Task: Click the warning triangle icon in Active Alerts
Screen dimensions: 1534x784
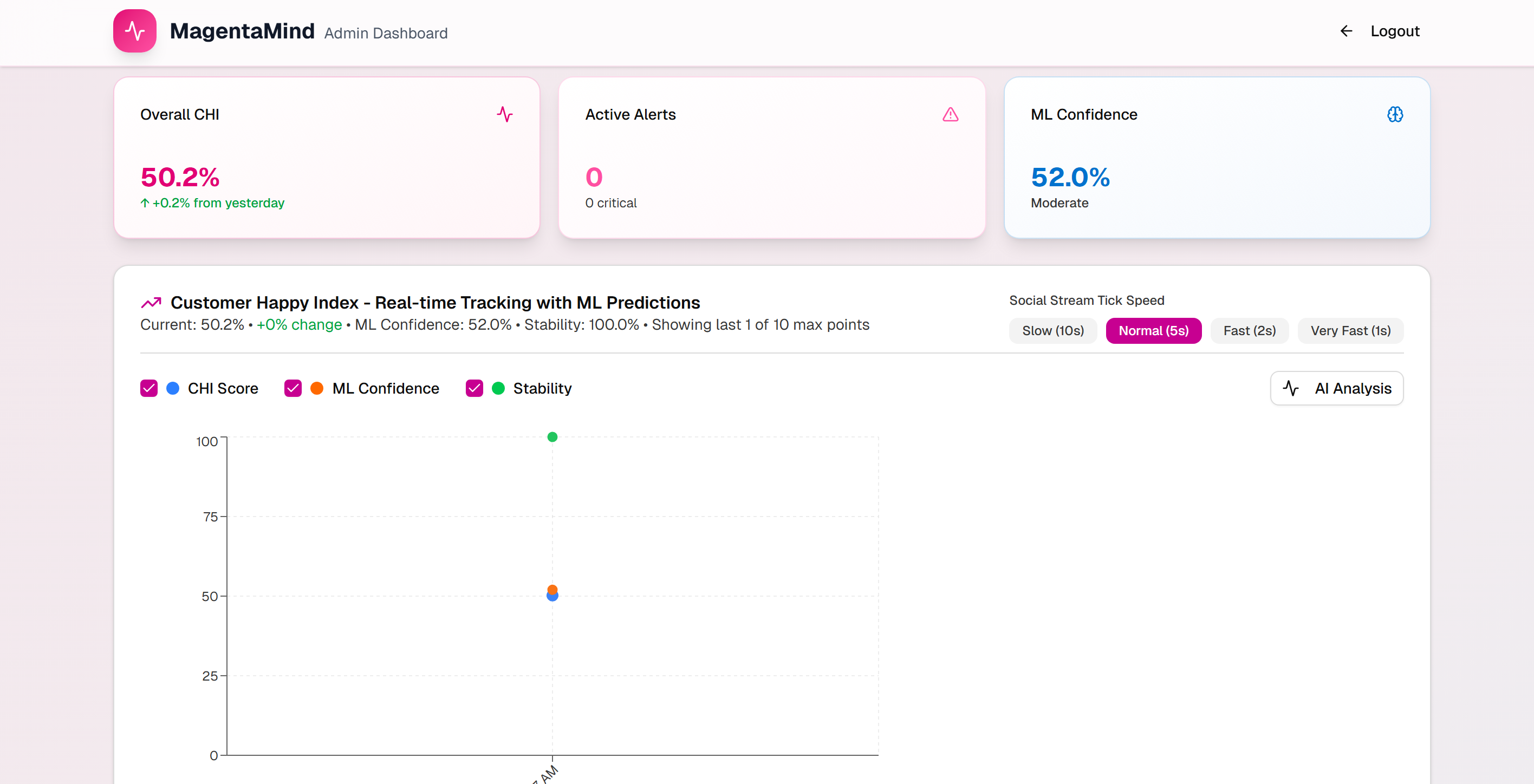Action: point(951,114)
